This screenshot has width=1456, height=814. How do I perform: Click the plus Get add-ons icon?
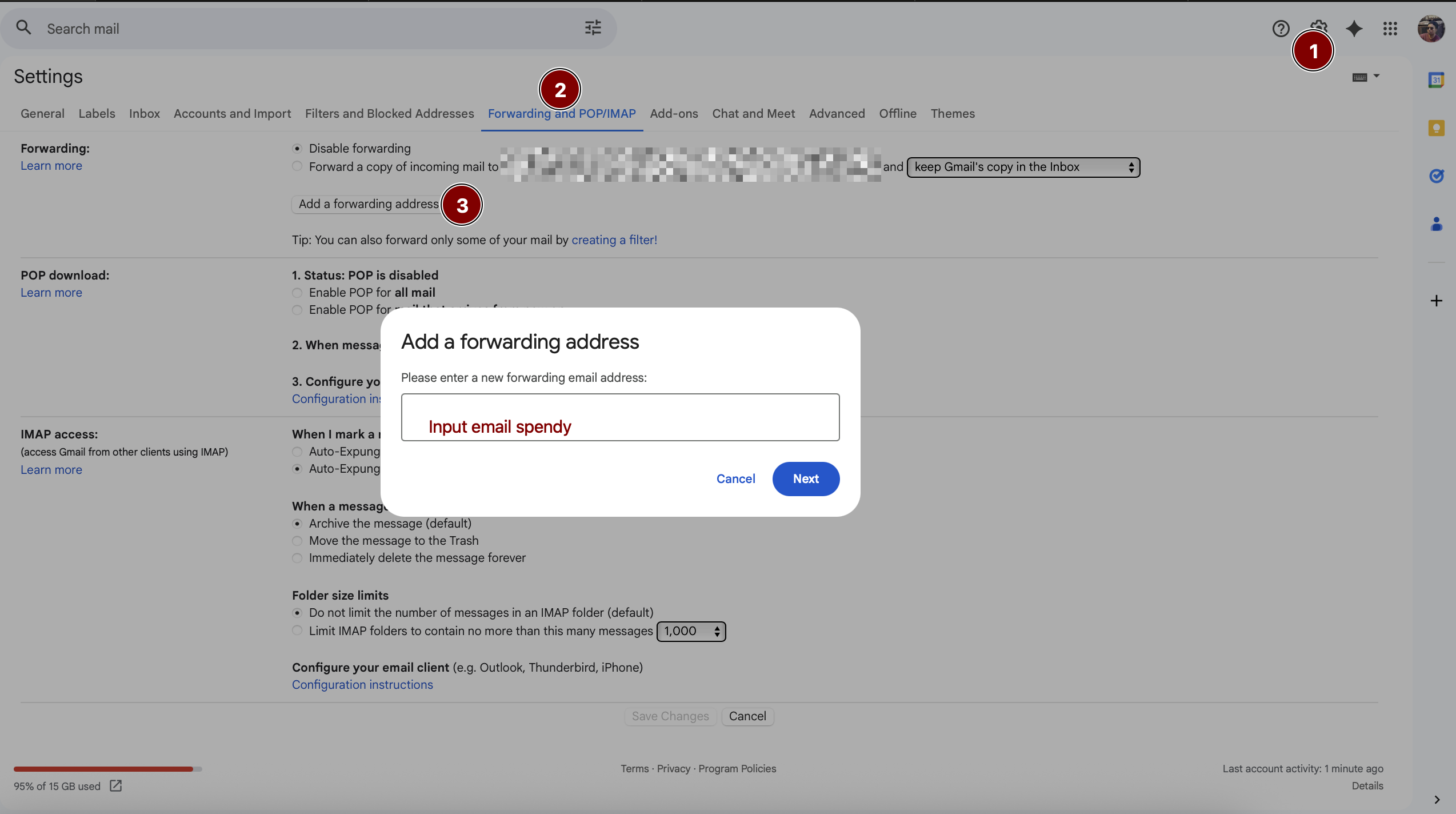coord(1436,301)
